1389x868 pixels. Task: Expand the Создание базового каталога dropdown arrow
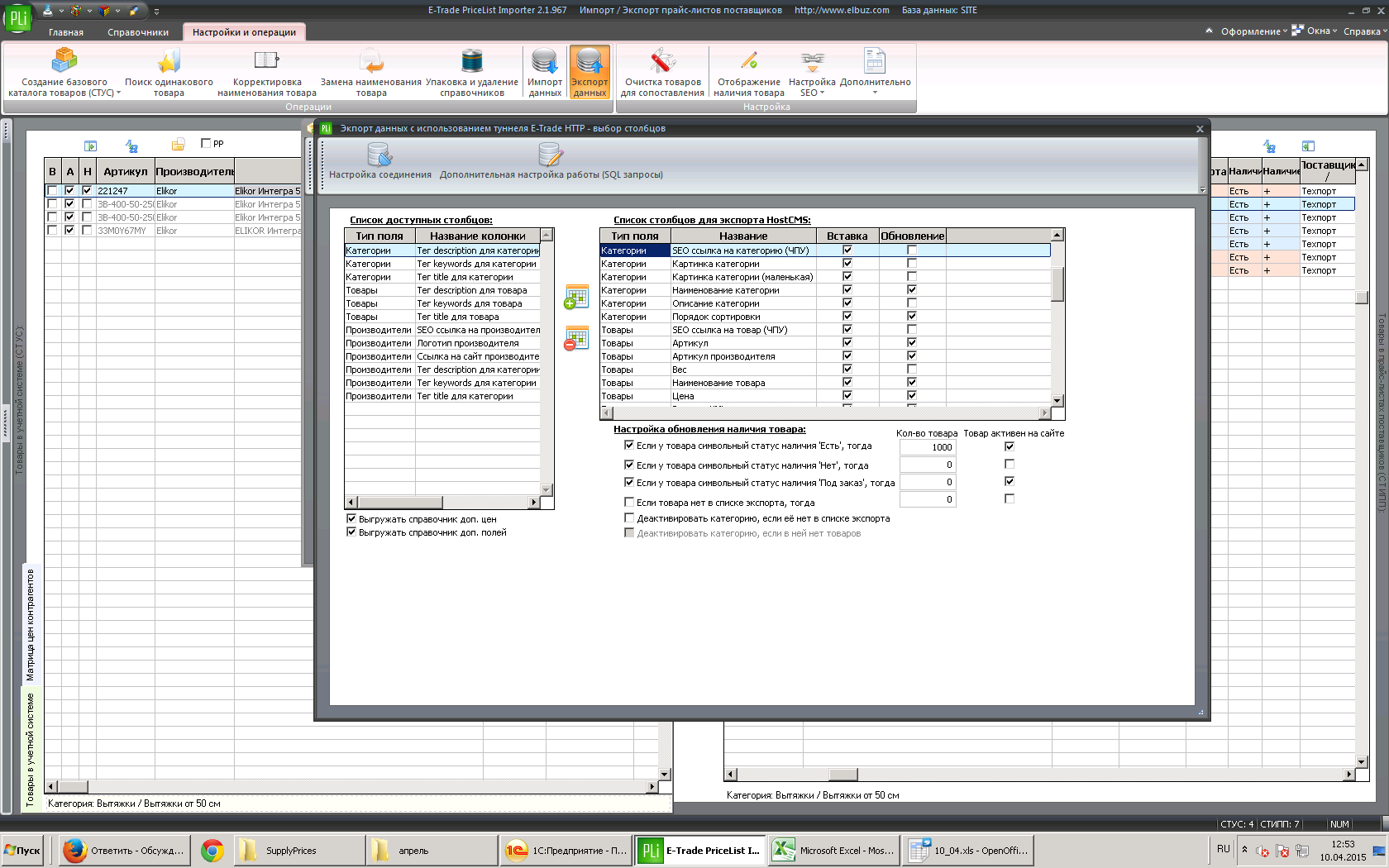(x=119, y=93)
